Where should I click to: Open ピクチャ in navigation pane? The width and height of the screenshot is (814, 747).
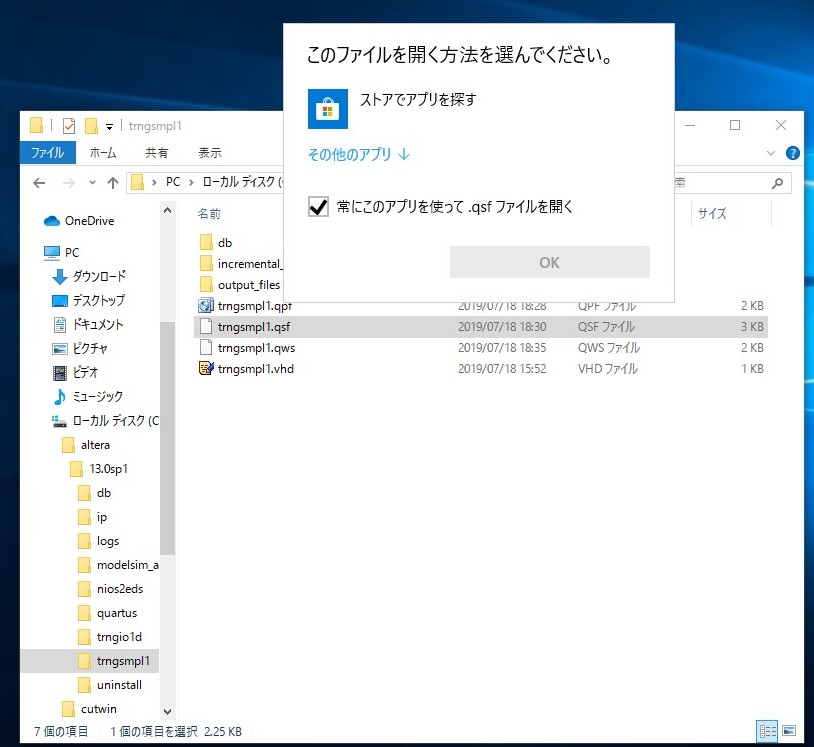[79, 349]
